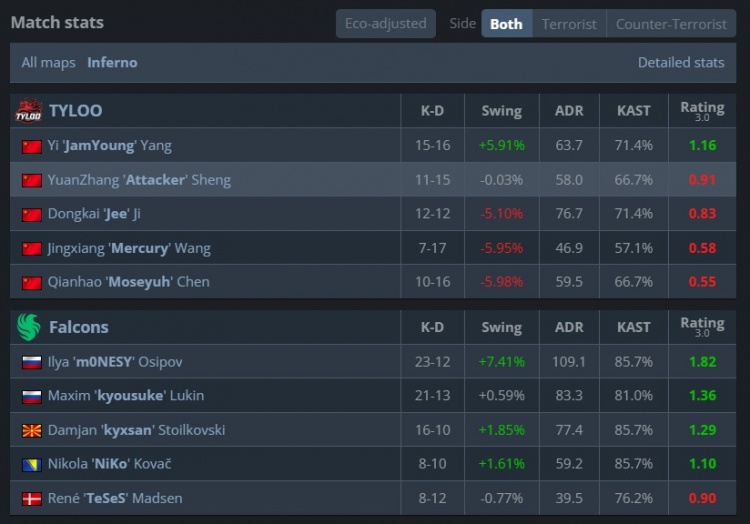The height and width of the screenshot is (524, 750).
Task: Select the Both sides option
Action: (506, 24)
